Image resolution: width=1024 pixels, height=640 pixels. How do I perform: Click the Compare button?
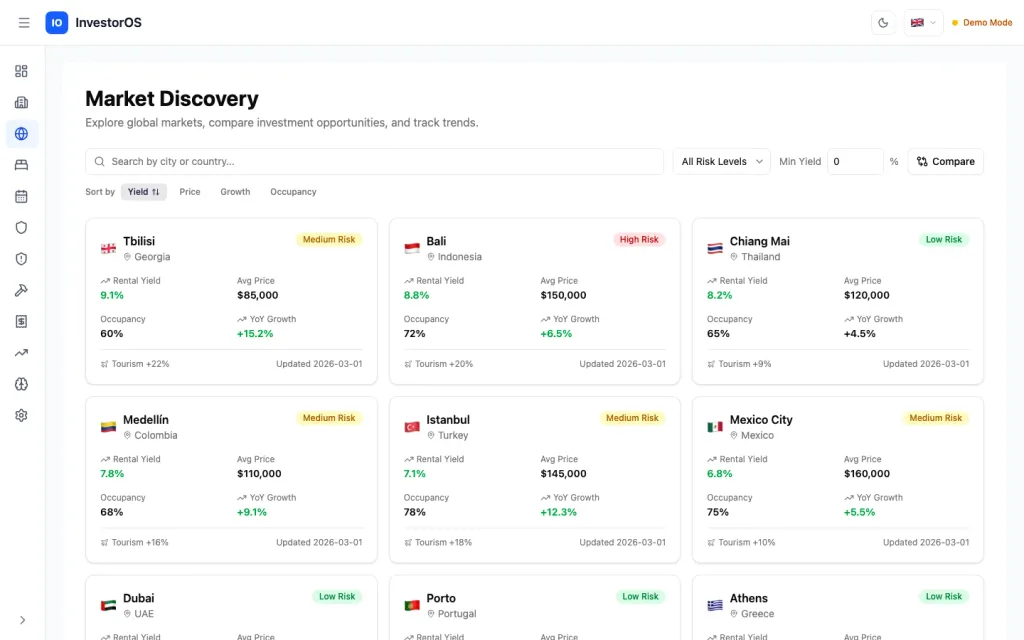946,161
